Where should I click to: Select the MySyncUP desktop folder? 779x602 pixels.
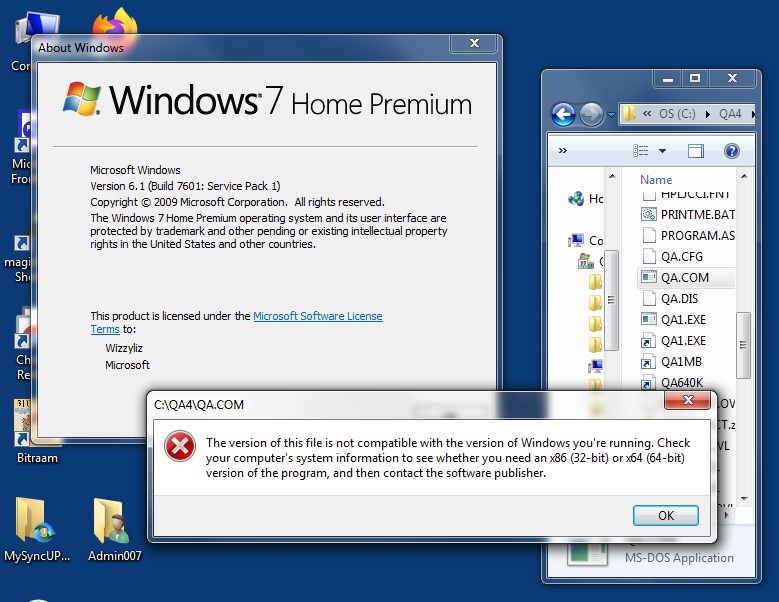pos(37,530)
